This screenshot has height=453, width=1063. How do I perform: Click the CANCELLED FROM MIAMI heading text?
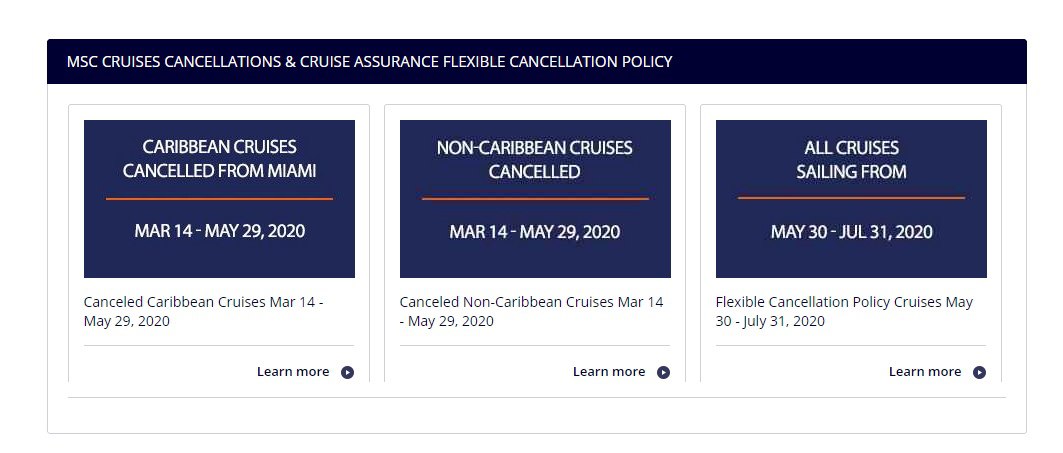pos(220,171)
